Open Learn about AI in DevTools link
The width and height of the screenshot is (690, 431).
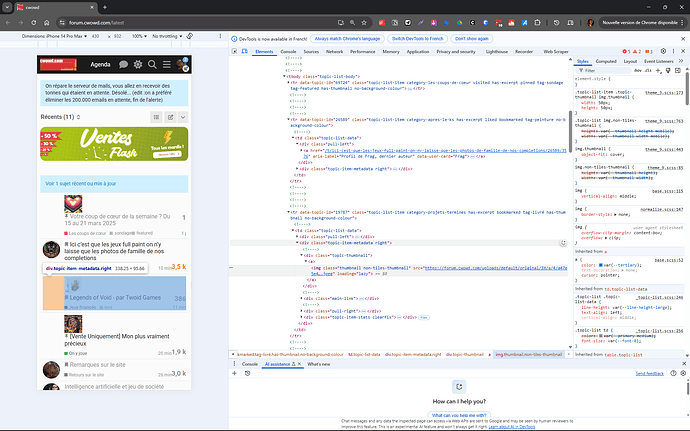pyautogui.click(x=512, y=427)
